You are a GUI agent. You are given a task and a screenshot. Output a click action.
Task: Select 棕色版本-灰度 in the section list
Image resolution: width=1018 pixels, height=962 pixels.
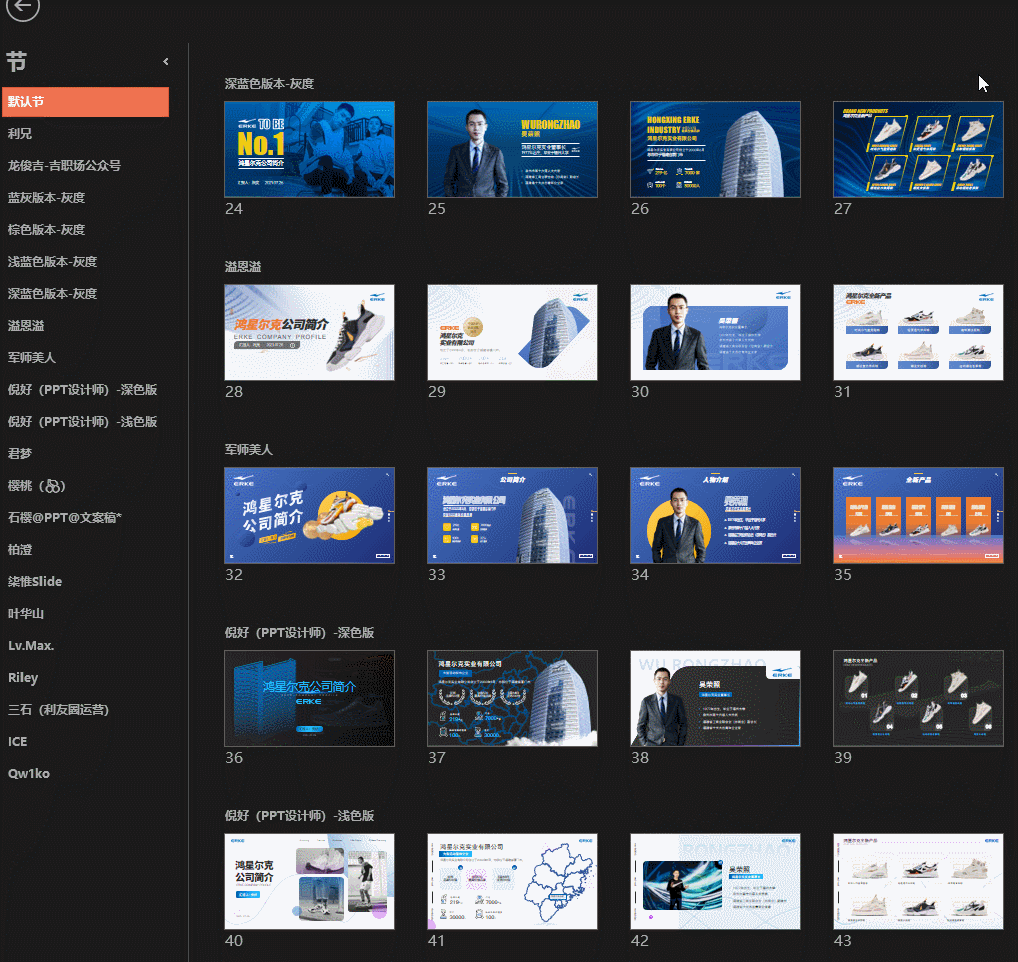point(46,230)
